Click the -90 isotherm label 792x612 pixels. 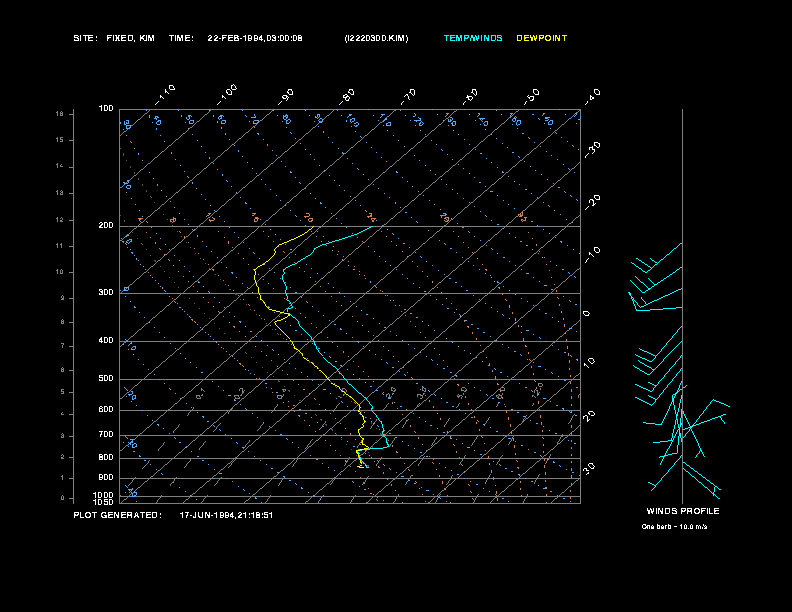(286, 97)
